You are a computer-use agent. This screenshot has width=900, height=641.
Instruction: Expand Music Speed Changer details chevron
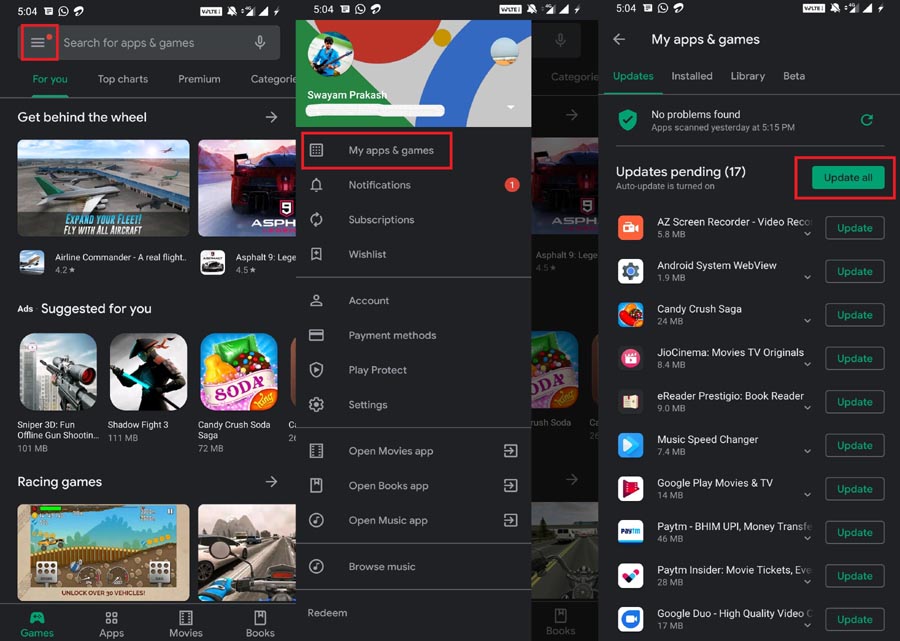tap(807, 452)
